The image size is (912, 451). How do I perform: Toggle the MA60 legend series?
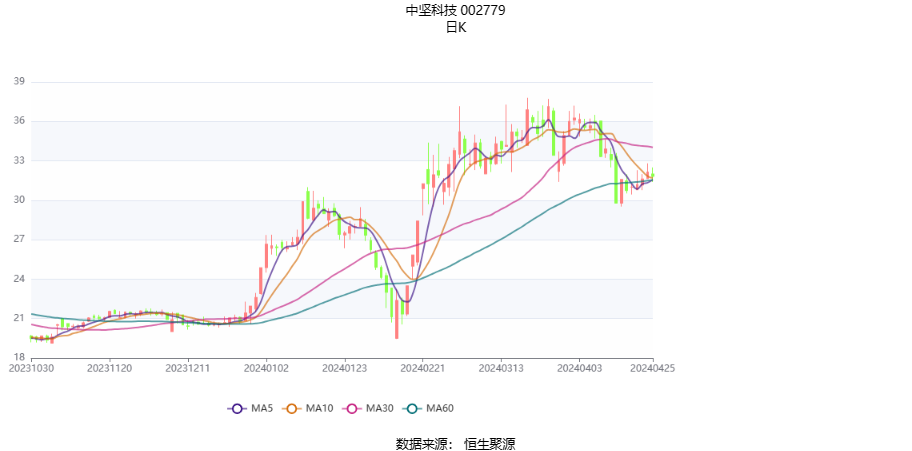[429, 409]
